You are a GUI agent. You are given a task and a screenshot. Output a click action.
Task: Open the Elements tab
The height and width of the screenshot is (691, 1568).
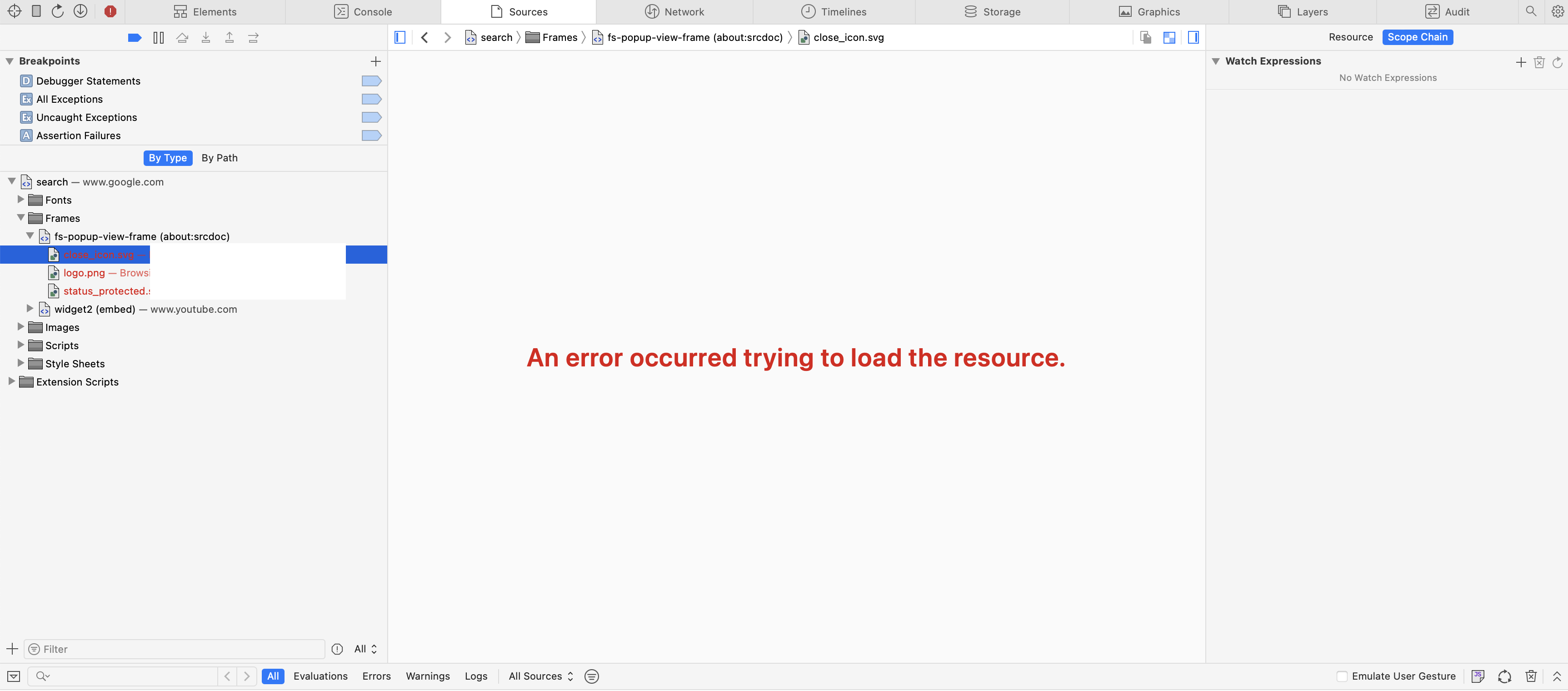[x=205, y=11]
